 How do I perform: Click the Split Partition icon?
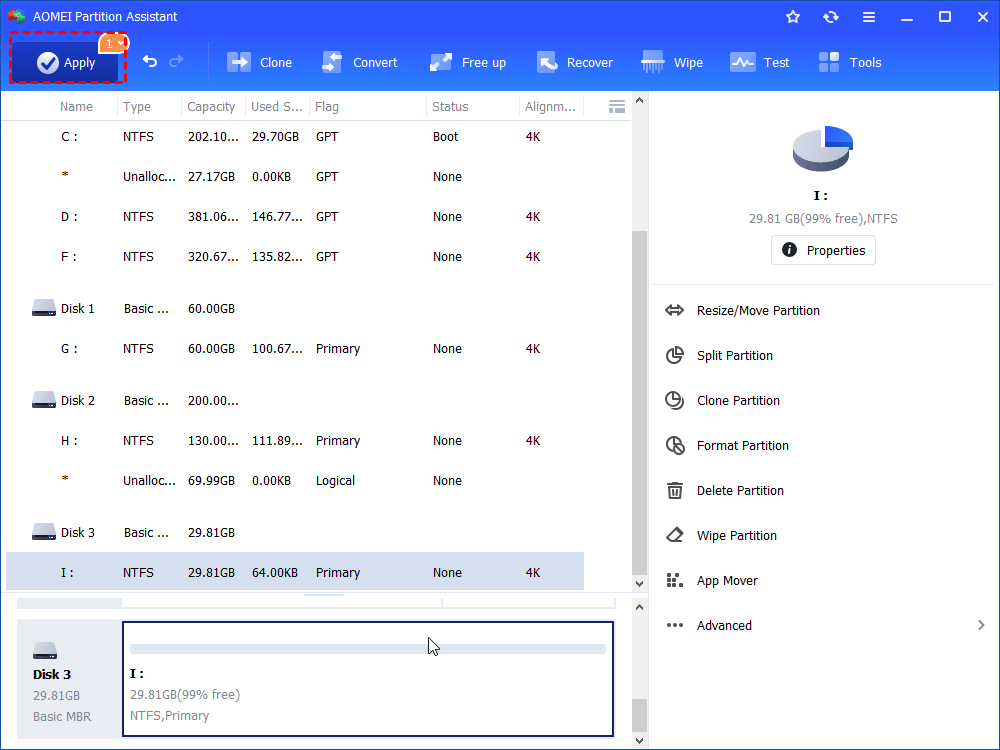click(675, 355)
